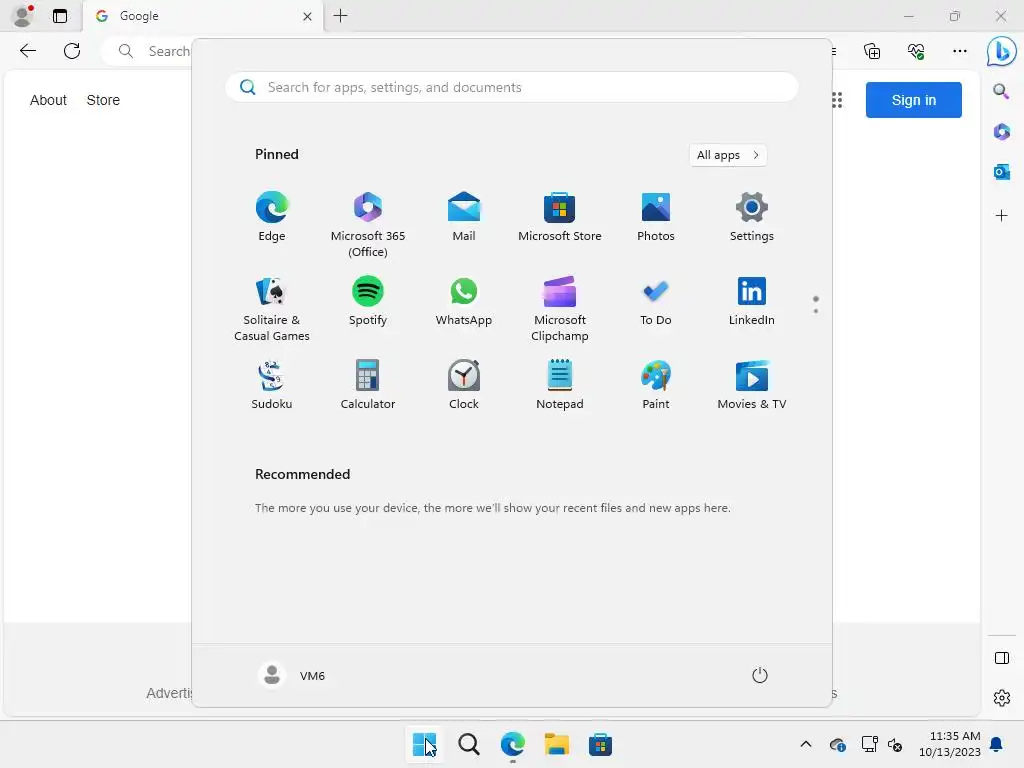1024x768 pixels.
Task: Open Edge profile icon
Action: [x=23, y=16]
